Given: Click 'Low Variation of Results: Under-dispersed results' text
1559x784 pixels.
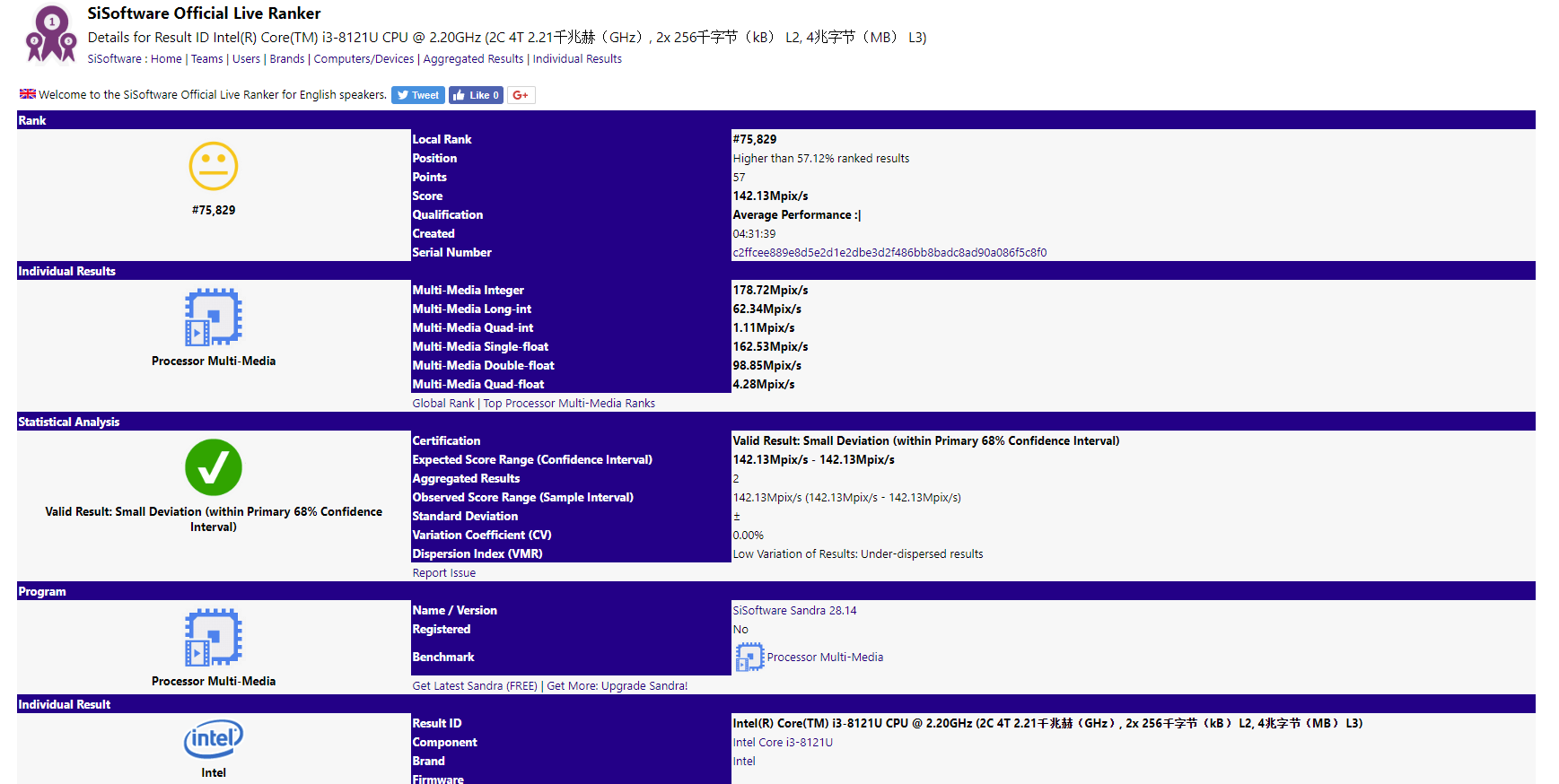Looking at the screenshot, I should 858,554.
